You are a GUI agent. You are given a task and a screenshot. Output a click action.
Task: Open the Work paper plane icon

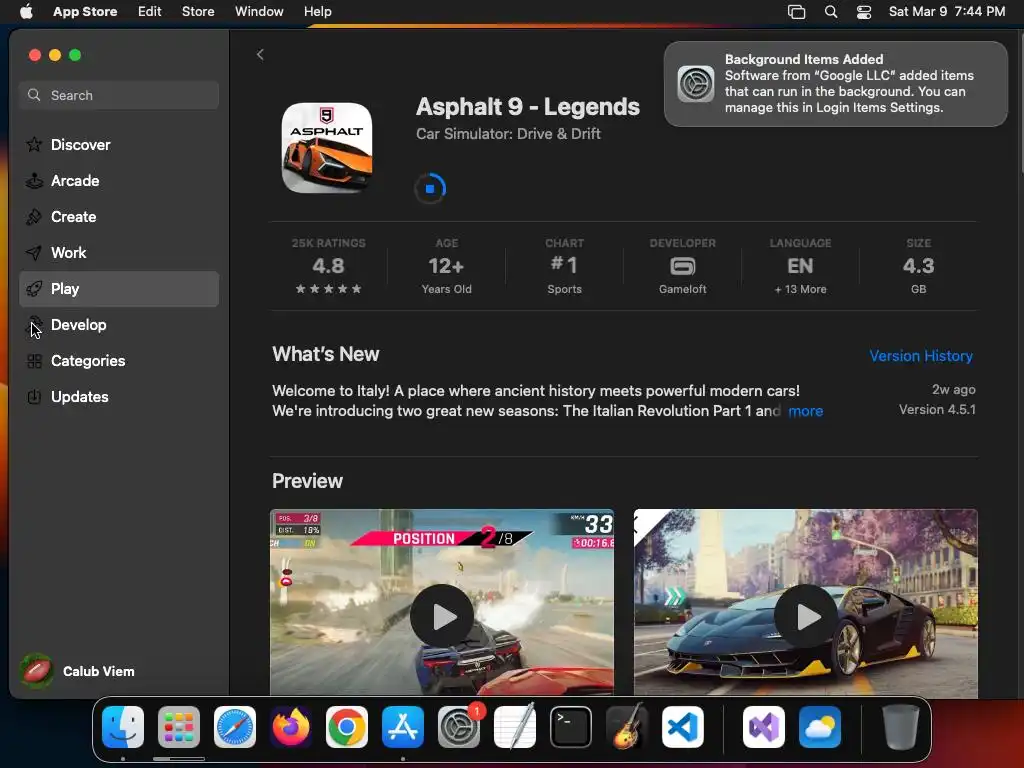[x=34, y=253]
